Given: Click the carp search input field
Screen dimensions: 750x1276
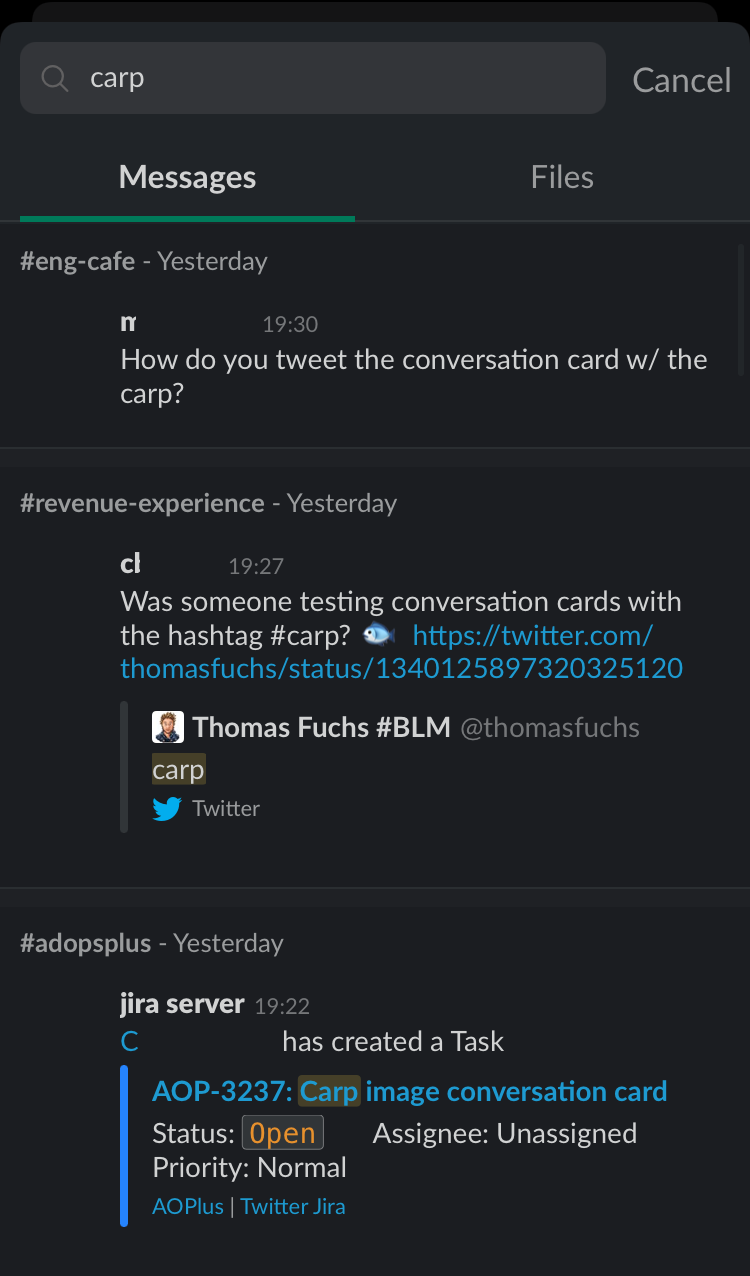Looking at the screenshot, I should 330,78.
